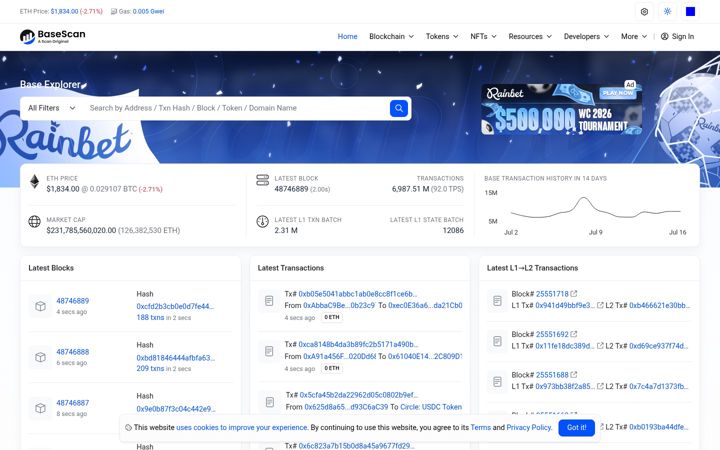Click latest block number 48746889 in stats
720x450 pixels.
[x=291, y=189]
